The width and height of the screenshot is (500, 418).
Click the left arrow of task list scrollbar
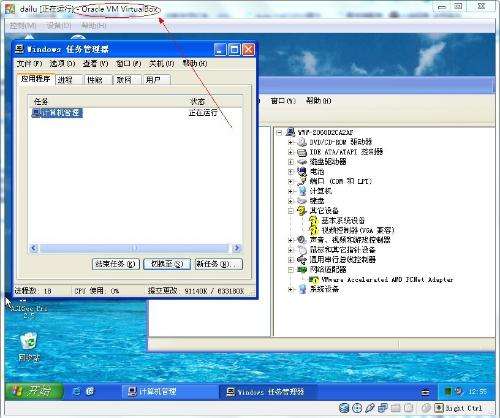pyautogui.click(x=34, y=248)
